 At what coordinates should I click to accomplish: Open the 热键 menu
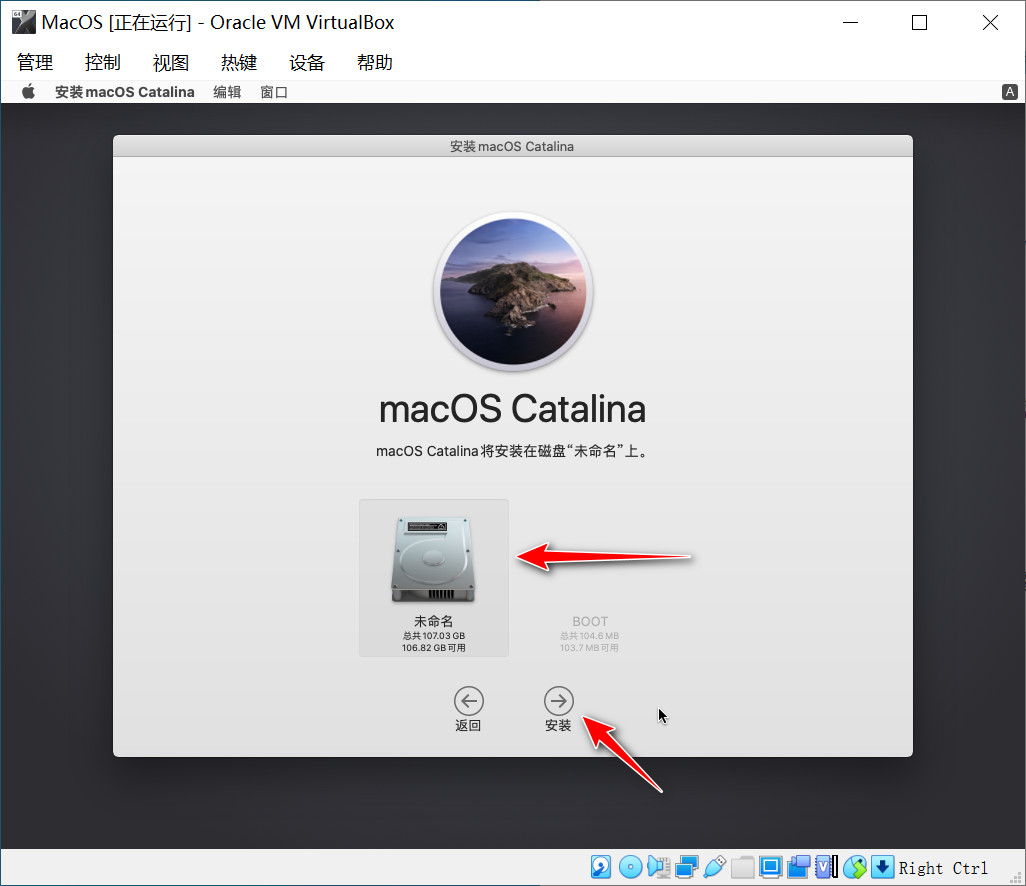(x=239, y=63)
